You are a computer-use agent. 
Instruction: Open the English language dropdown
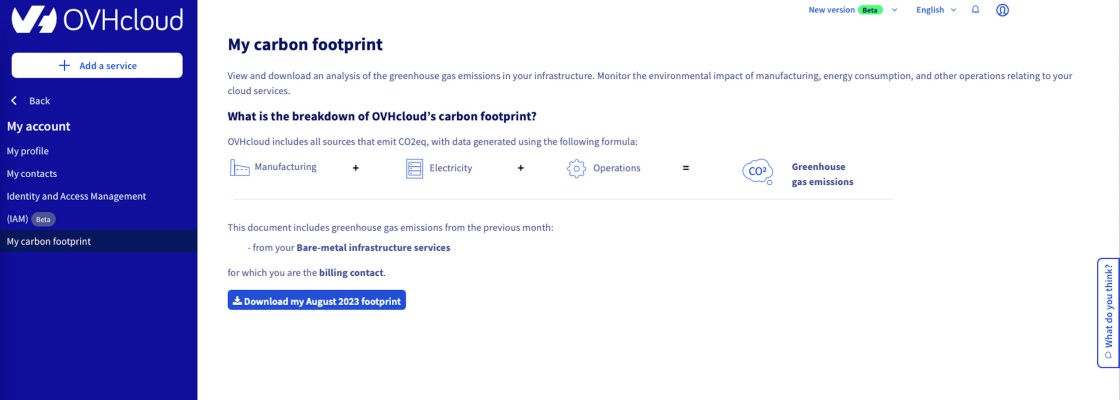coord(936,10)
